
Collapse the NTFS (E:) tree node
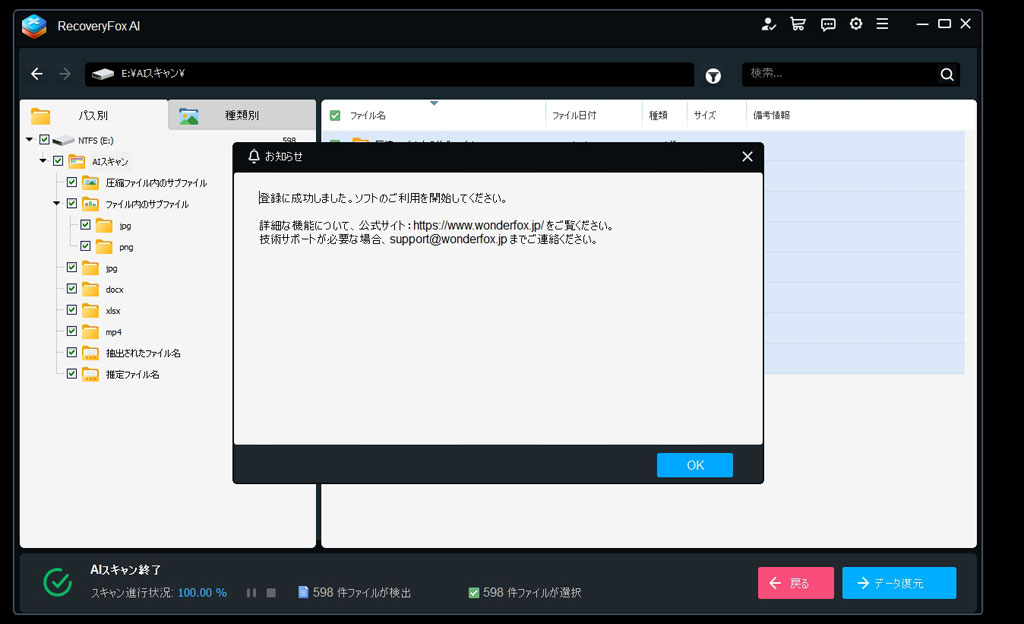pyautogui.click(x=30, y=140)
